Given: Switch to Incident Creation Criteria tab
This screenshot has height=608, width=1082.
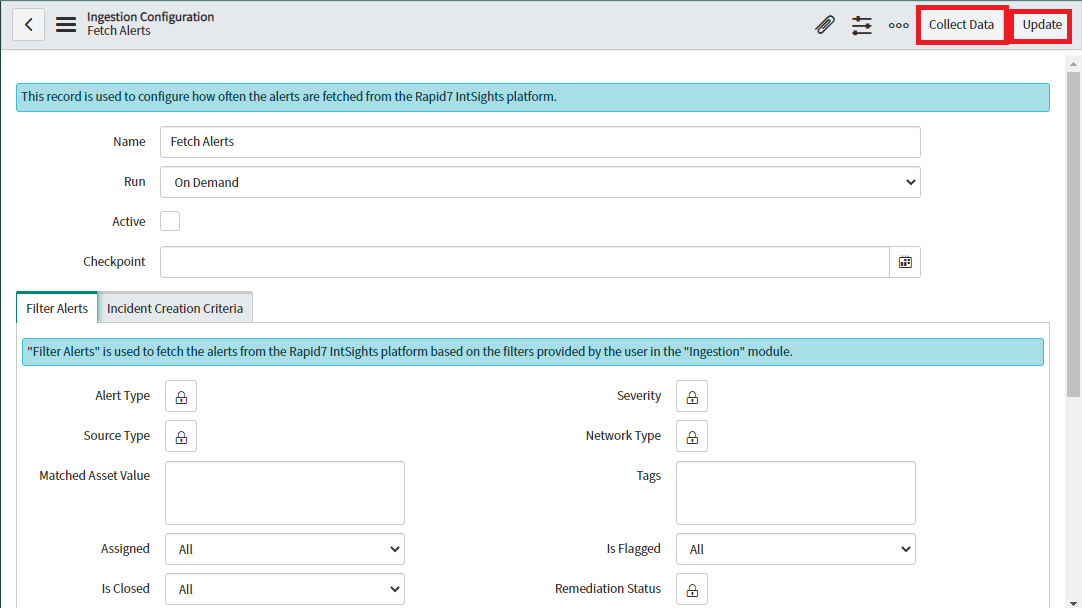Looking at the screenshot, I should pyautogui.click(x=175, y=308).
